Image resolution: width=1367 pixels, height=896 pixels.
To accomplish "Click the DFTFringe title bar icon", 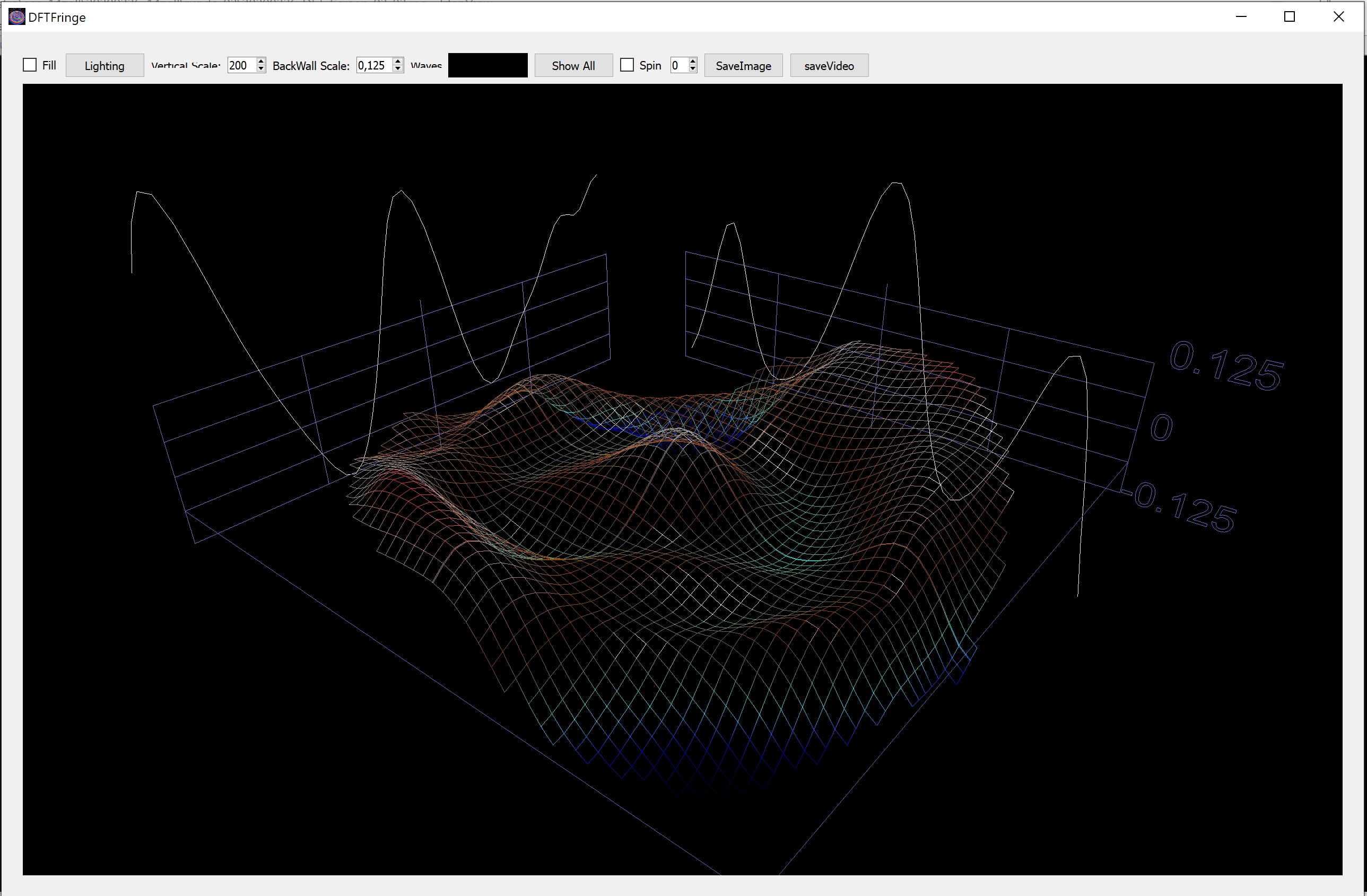I will tap(16, 17).
